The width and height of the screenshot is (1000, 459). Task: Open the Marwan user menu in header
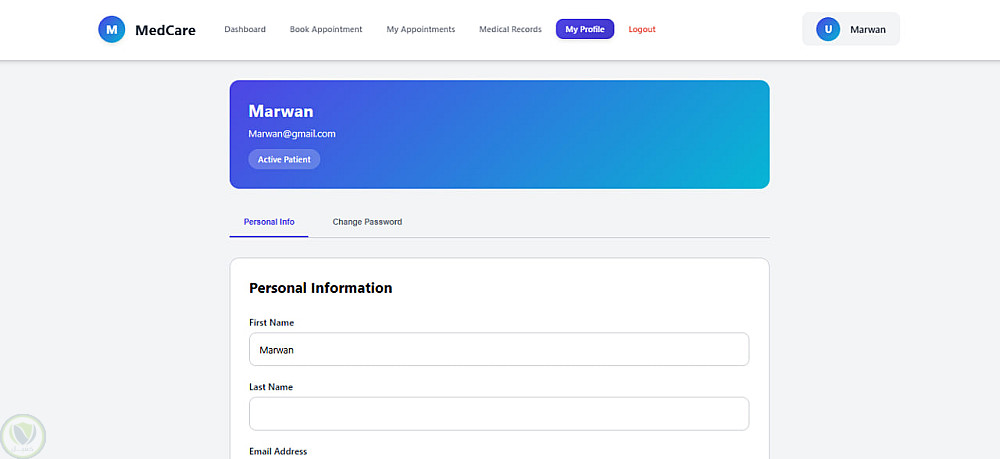851,29
